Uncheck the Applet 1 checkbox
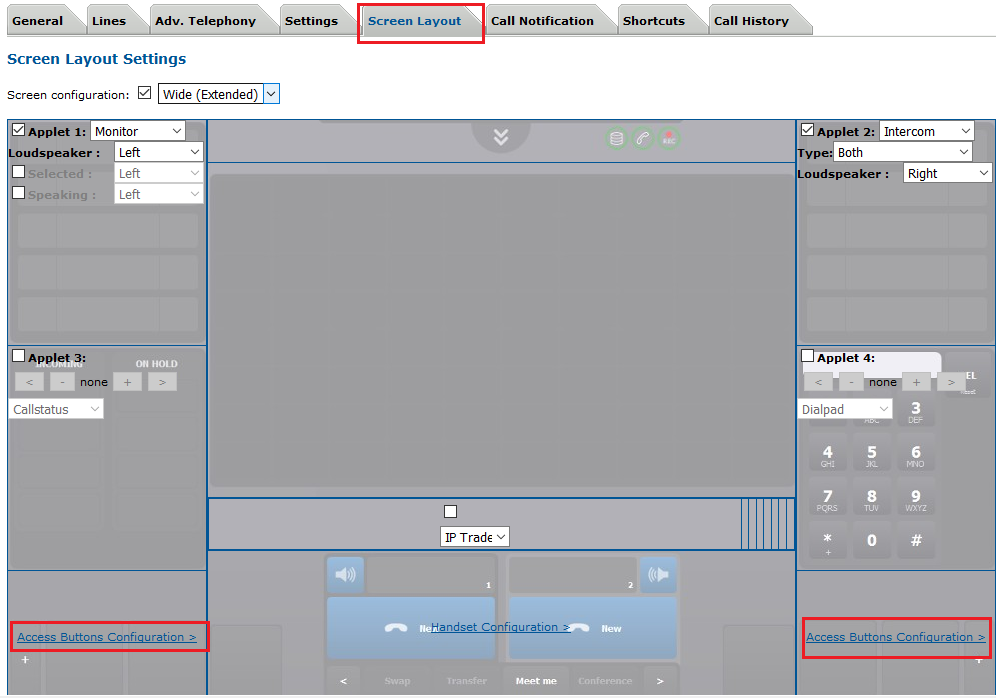This screenshot has height=698, width=996. click(18, 130)
